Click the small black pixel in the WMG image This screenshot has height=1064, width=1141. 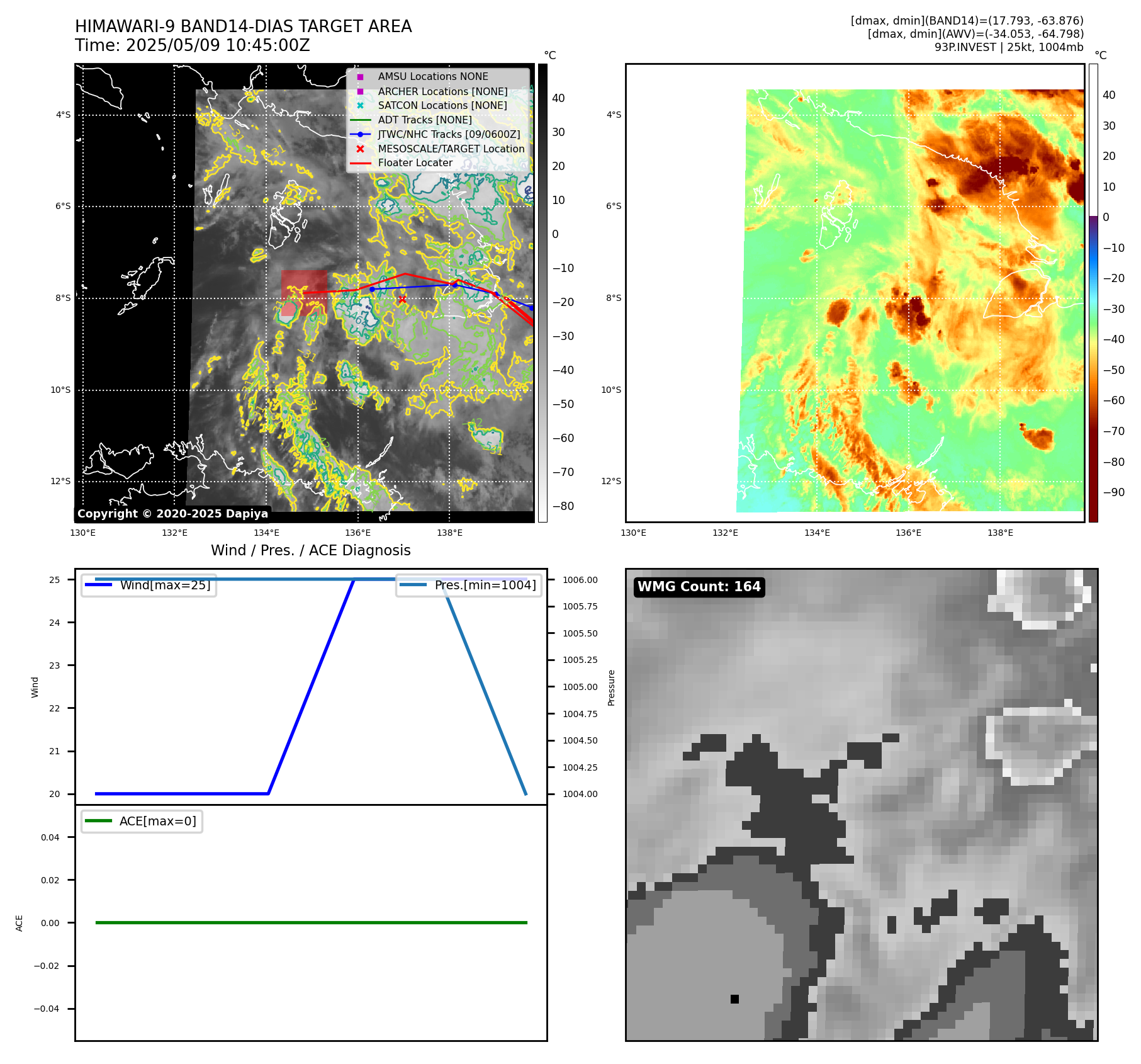(734, 999)
